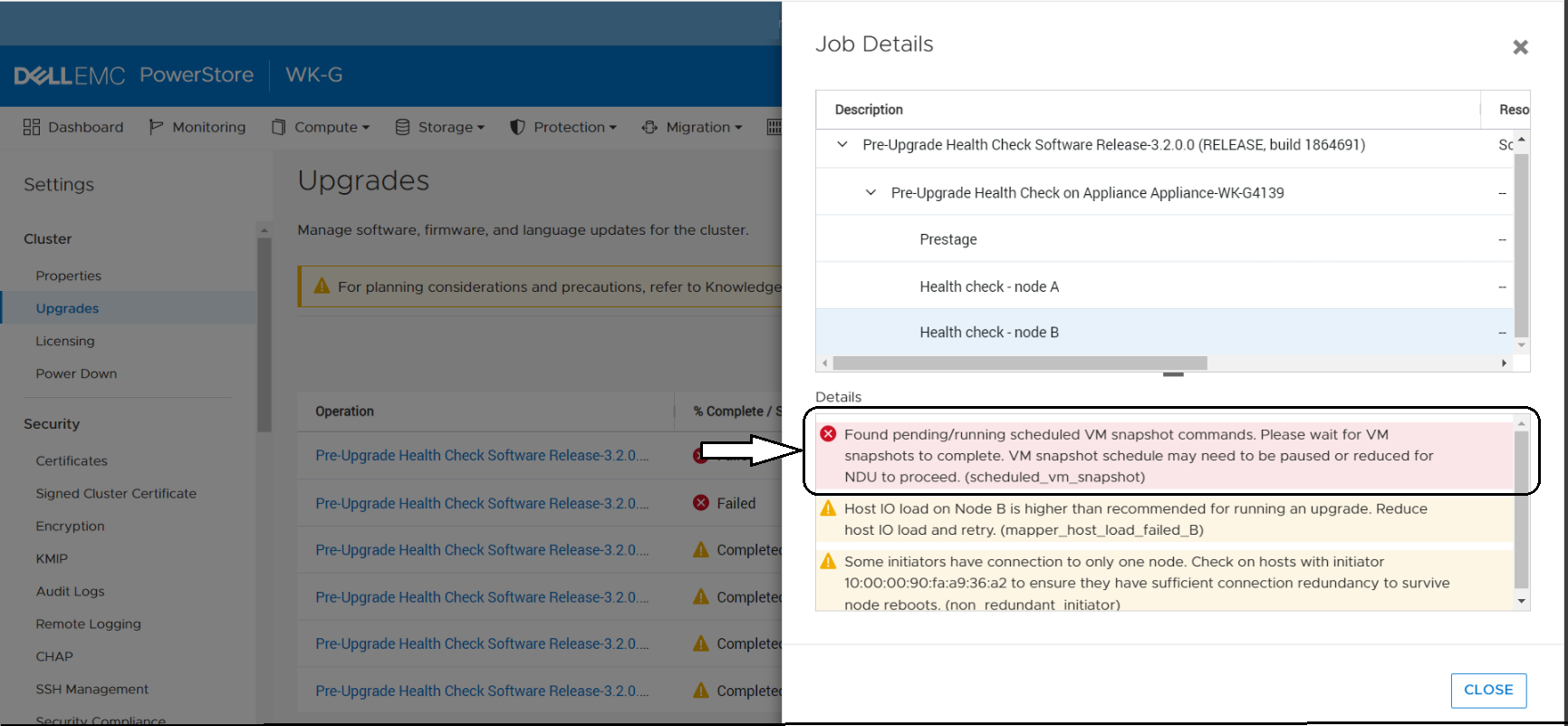Screen dimensions: 1568x726
Task: Click the red error icon beside VM snapshot message
Action: (828, 434)
